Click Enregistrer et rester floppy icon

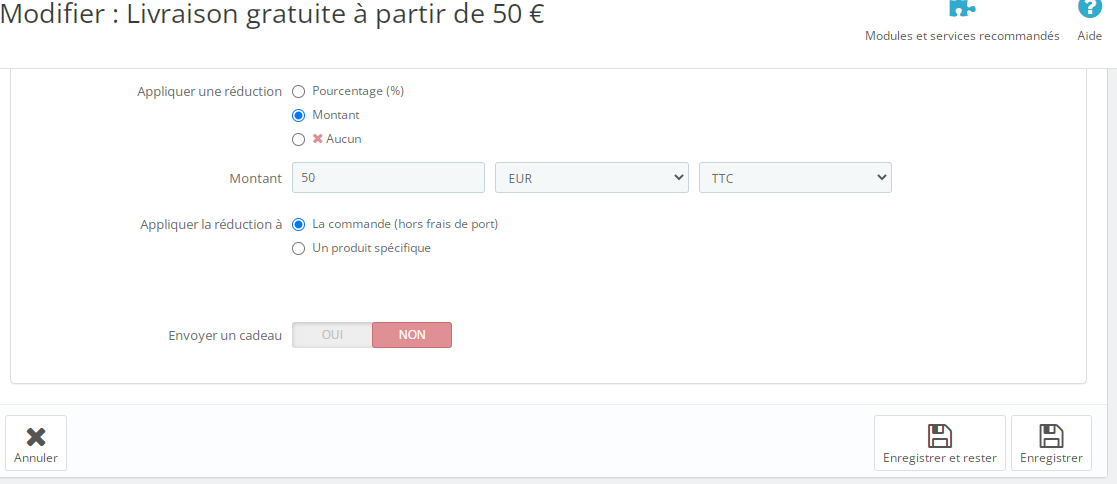[x=940, y=436]
